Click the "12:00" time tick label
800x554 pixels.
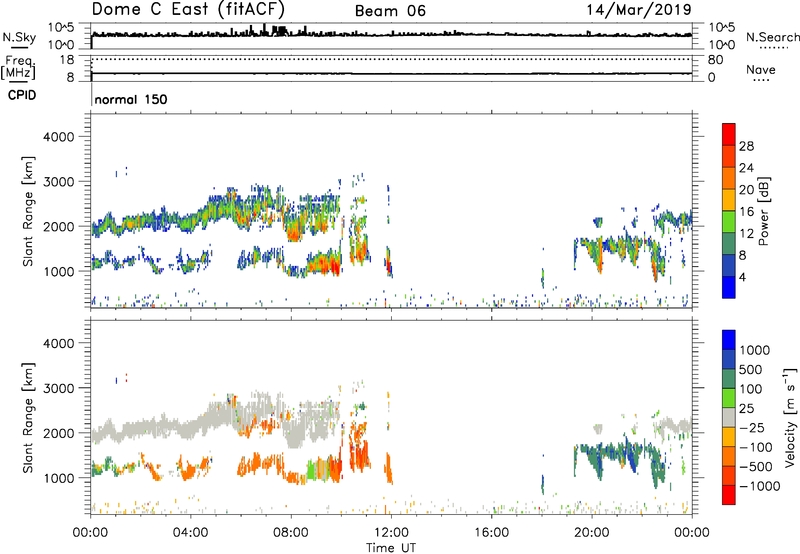pos(391,533)
